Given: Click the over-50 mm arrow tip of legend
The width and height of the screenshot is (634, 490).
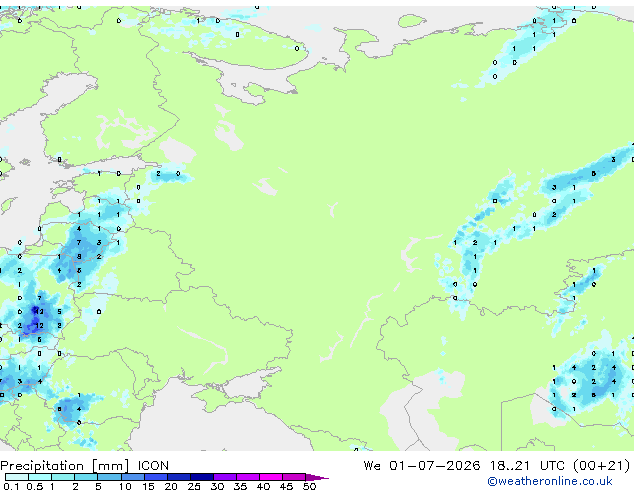Looking at the screenshot, I should pyautogui.click(x=317, y=477).
